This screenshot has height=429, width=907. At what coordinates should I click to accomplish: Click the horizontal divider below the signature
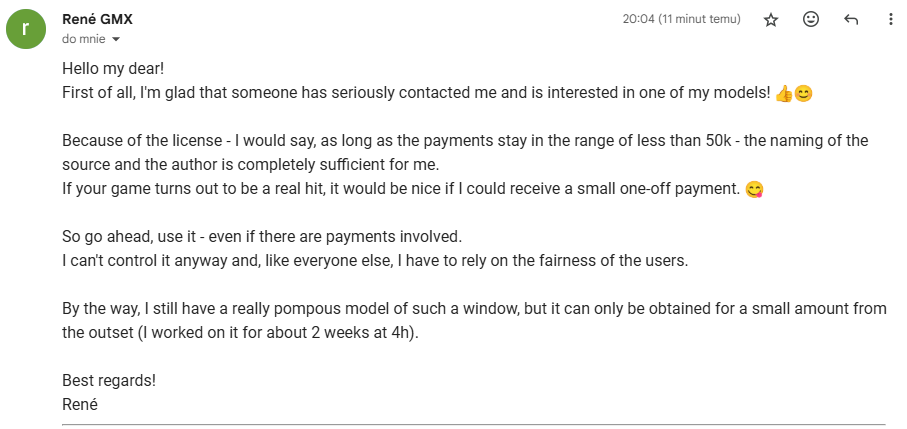(x=474, y=425)
